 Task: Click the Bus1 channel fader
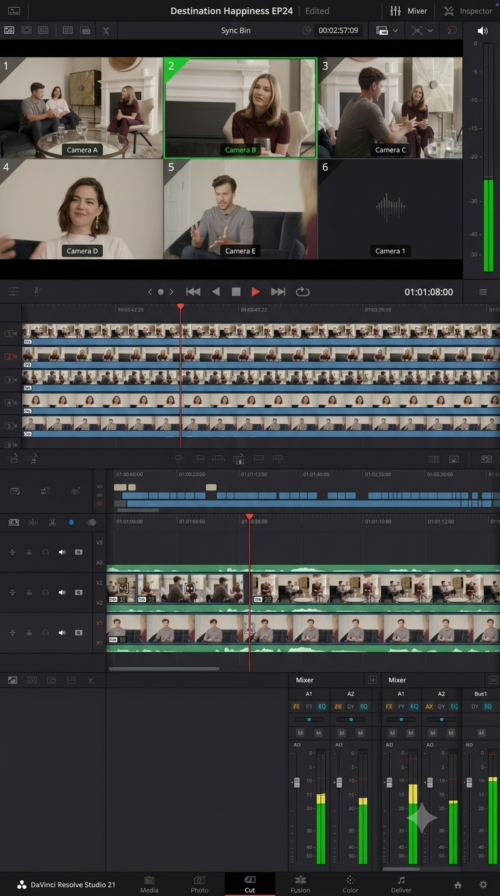pyautogui.click(x=469, y=782)
